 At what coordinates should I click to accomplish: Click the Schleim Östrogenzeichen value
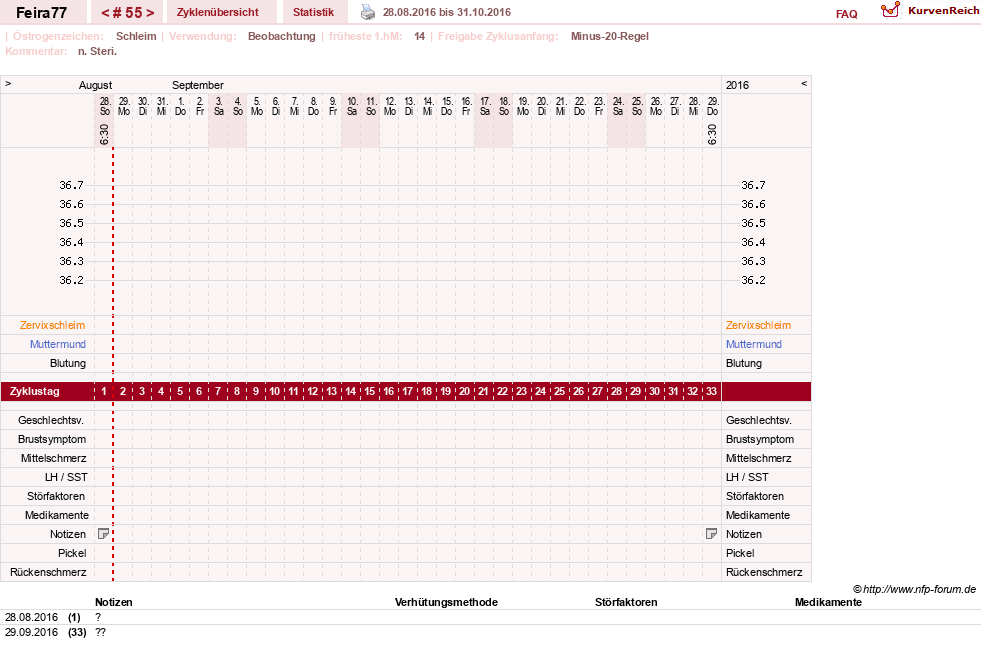click(x=136, y=36)
